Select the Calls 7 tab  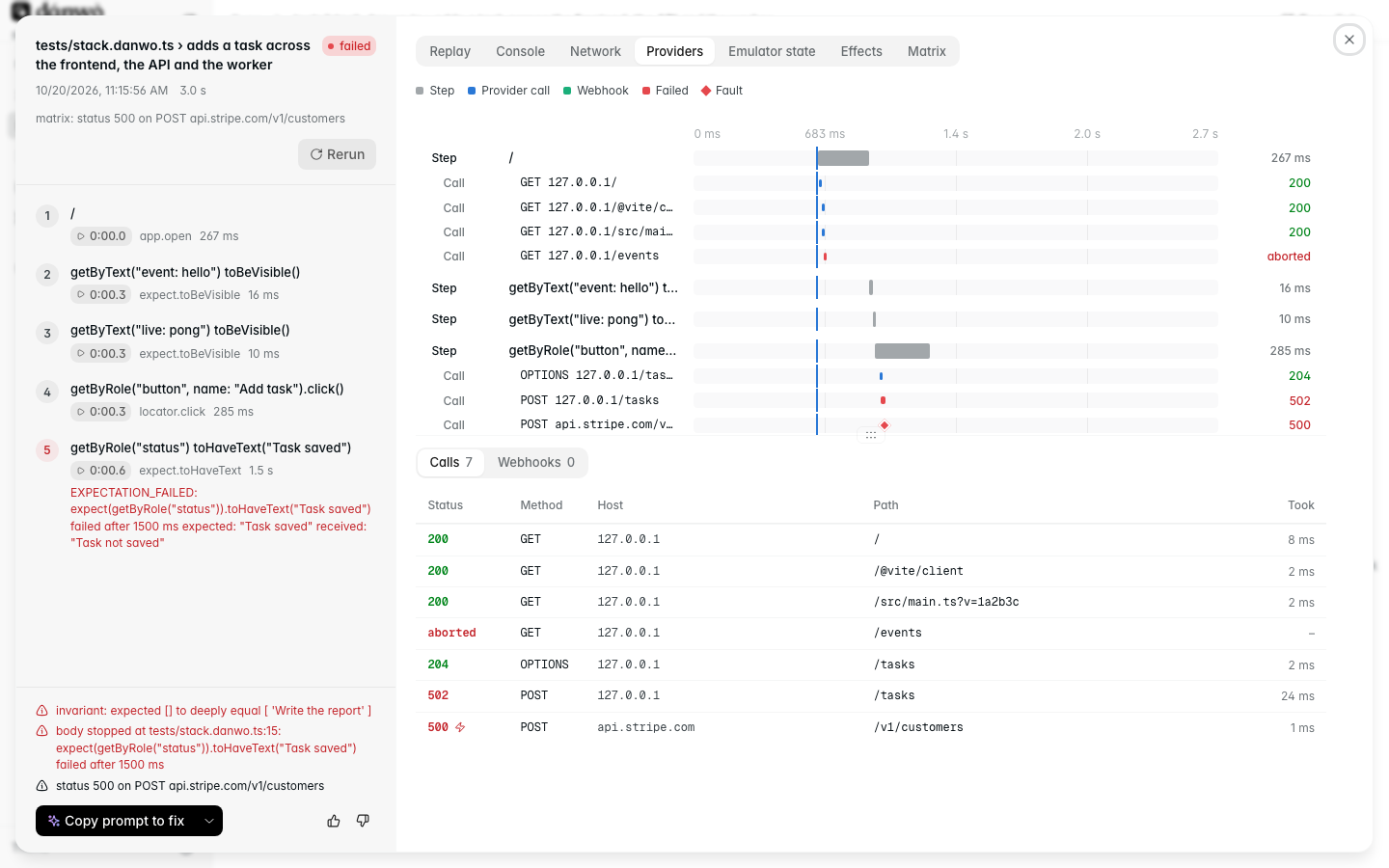coord(450,462)
